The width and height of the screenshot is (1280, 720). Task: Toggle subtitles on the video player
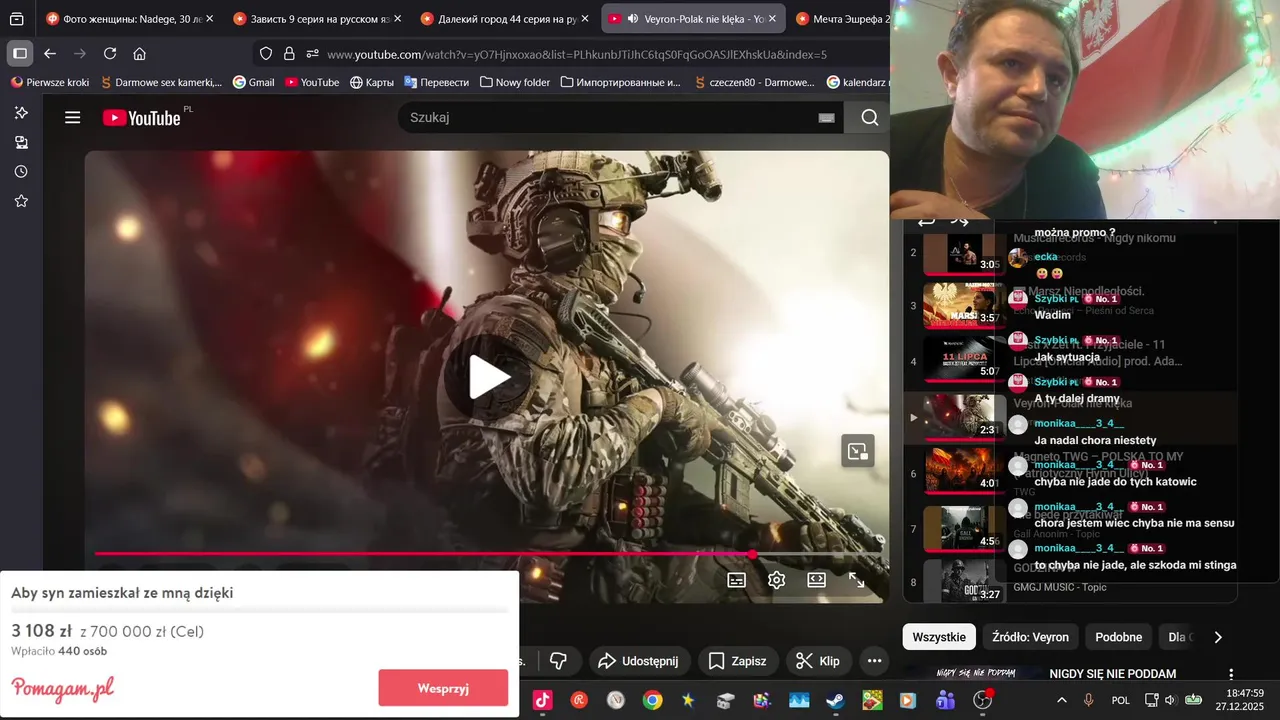pos(736,580)
